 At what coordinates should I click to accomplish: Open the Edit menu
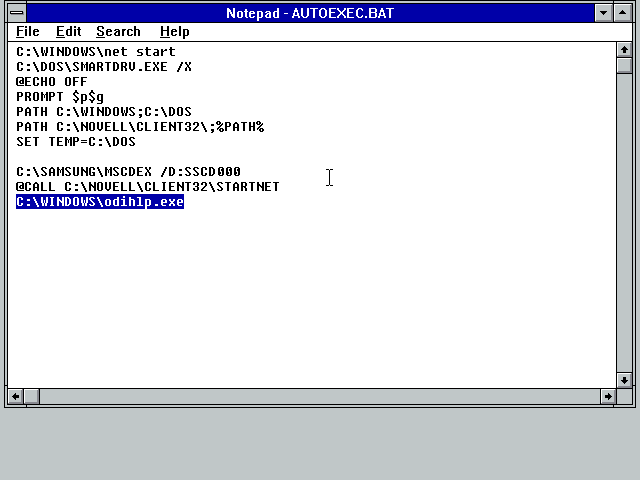(x=69, y=31)
